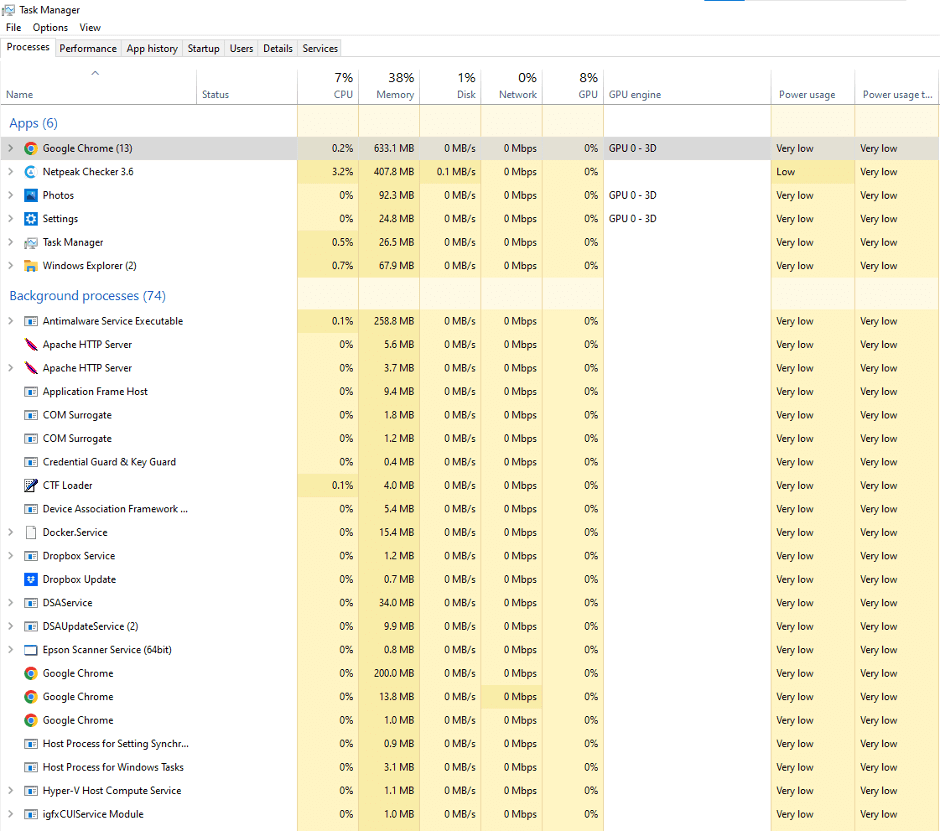This screenshot has width=941, height=831.
Task: Sort by the Network column header
Action: pyautogui.click(x=512, y=86)
